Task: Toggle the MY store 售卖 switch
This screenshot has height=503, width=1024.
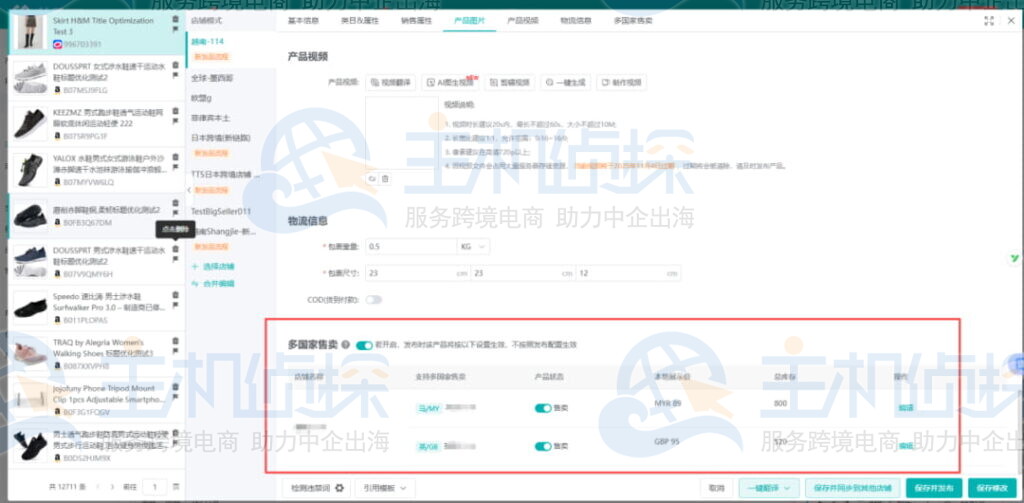Action: tap(543, 408)
